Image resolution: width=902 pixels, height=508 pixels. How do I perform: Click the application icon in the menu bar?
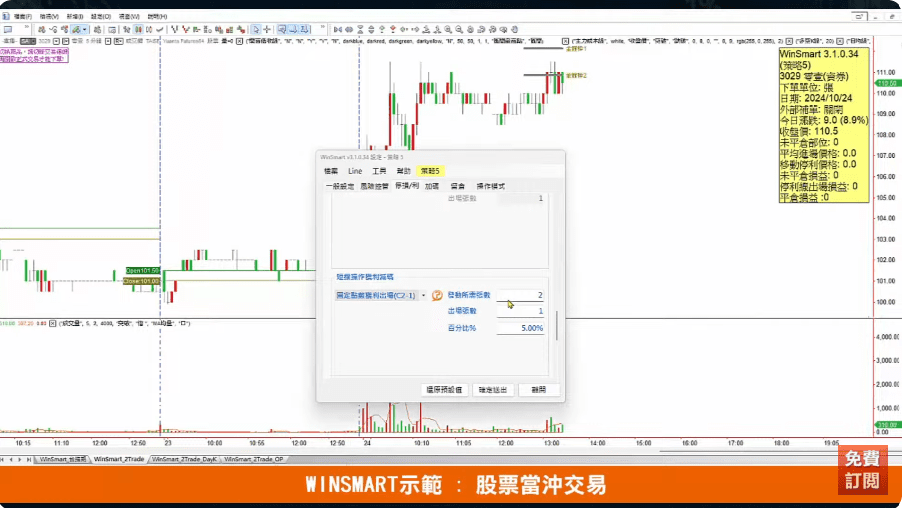pyautogui.click(x=6, y=16)
